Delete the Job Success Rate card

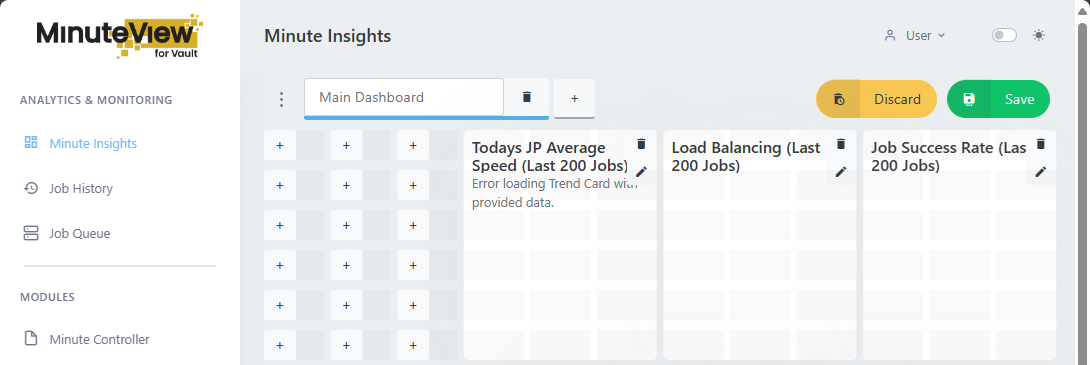[1041, 144]
